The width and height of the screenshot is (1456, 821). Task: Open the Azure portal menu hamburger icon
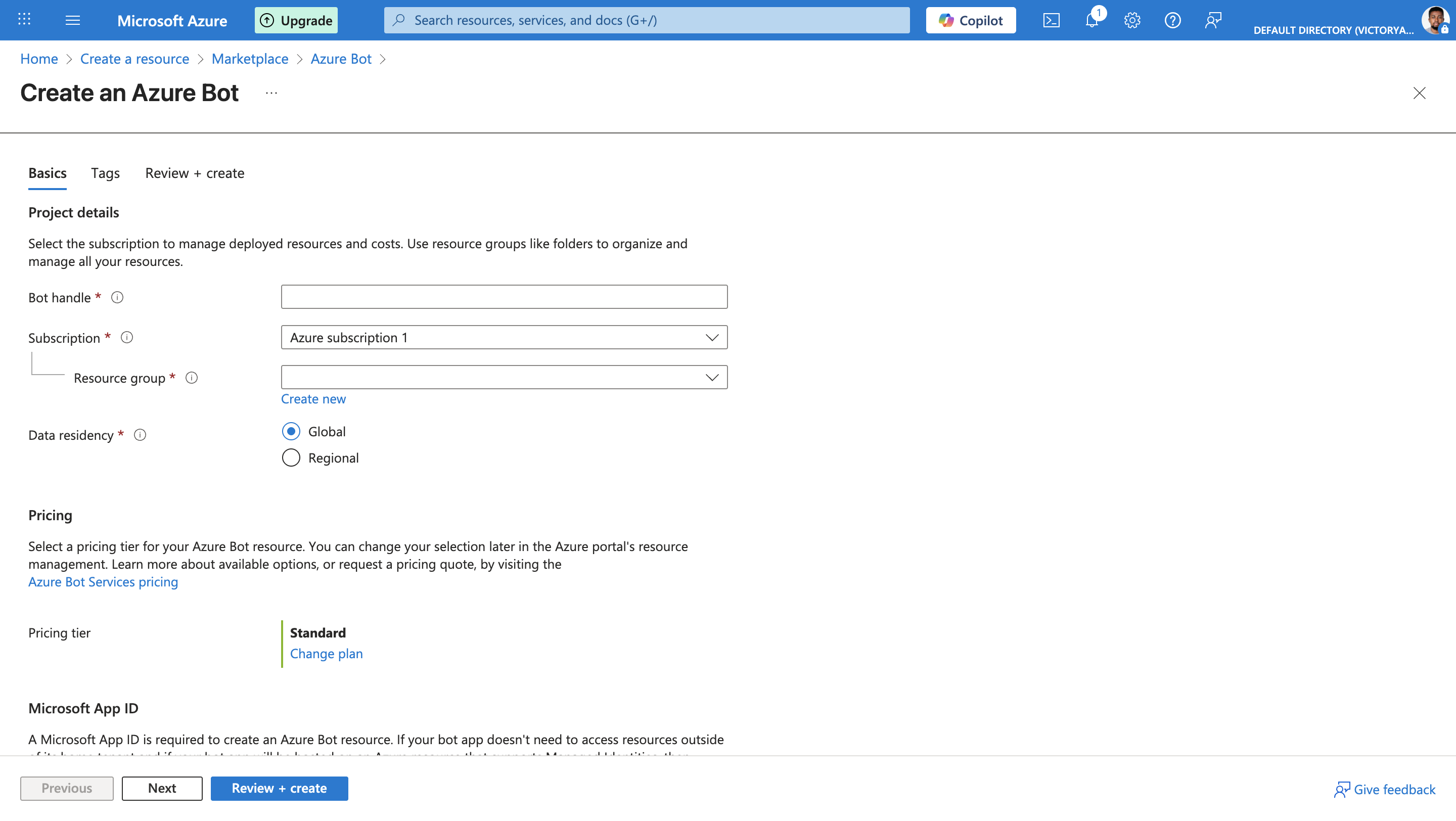[x=72, y=20]
